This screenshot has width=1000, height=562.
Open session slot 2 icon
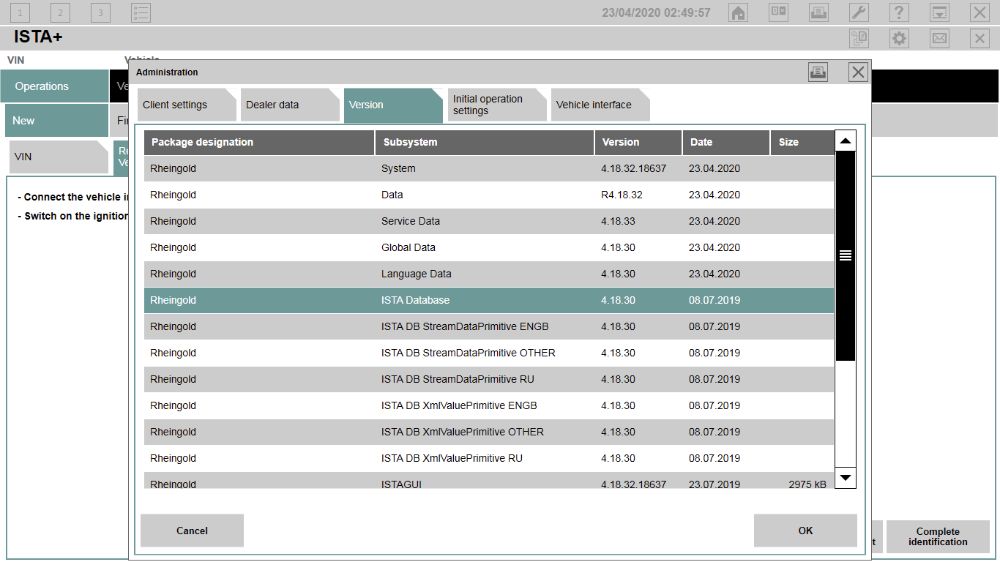[60, 13]
